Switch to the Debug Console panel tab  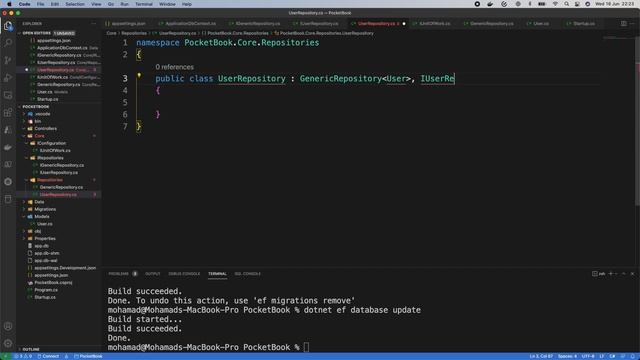tap(184, 273)
